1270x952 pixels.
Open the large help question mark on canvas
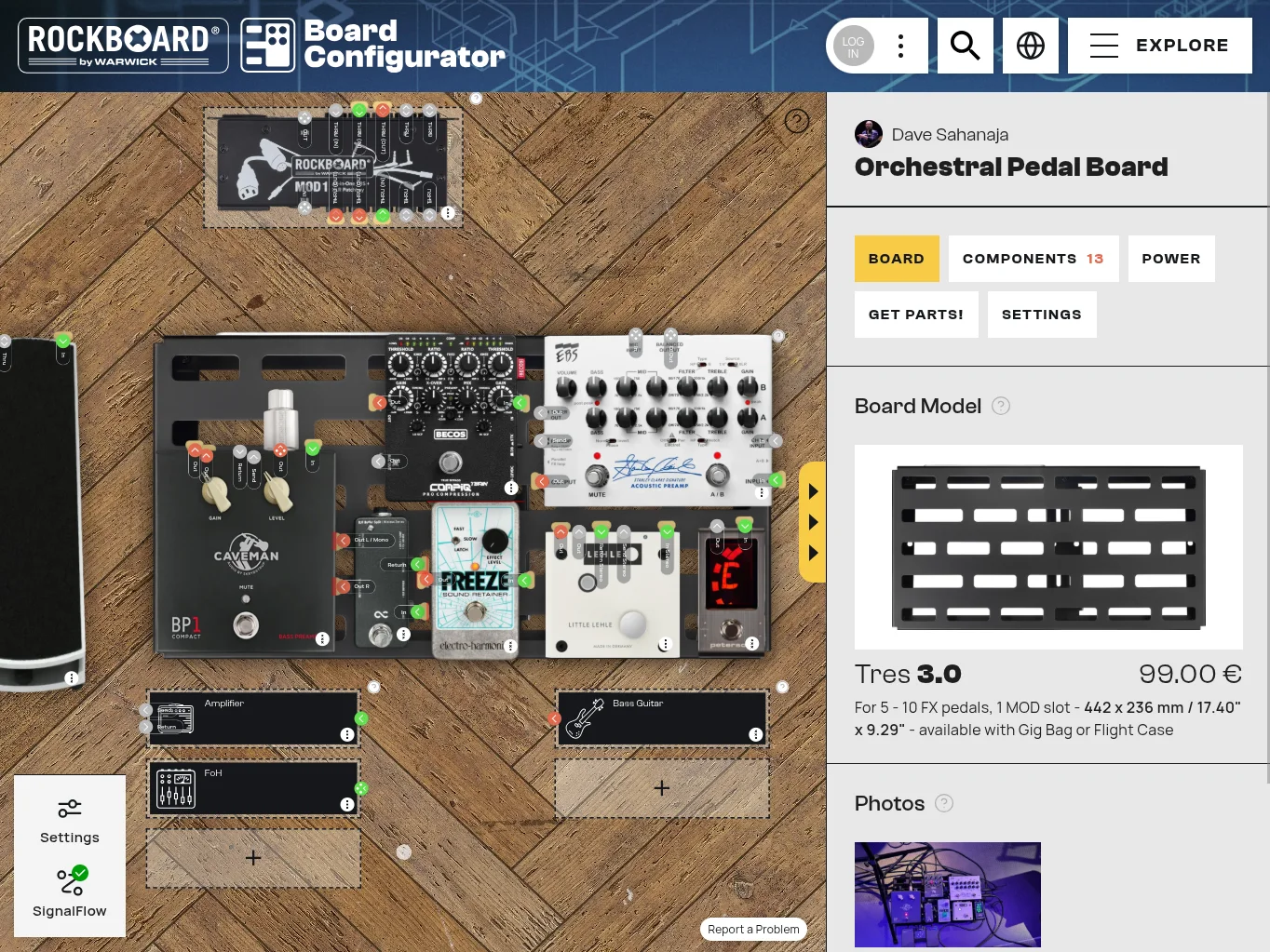pyautogui.click(x=797, y=121)
